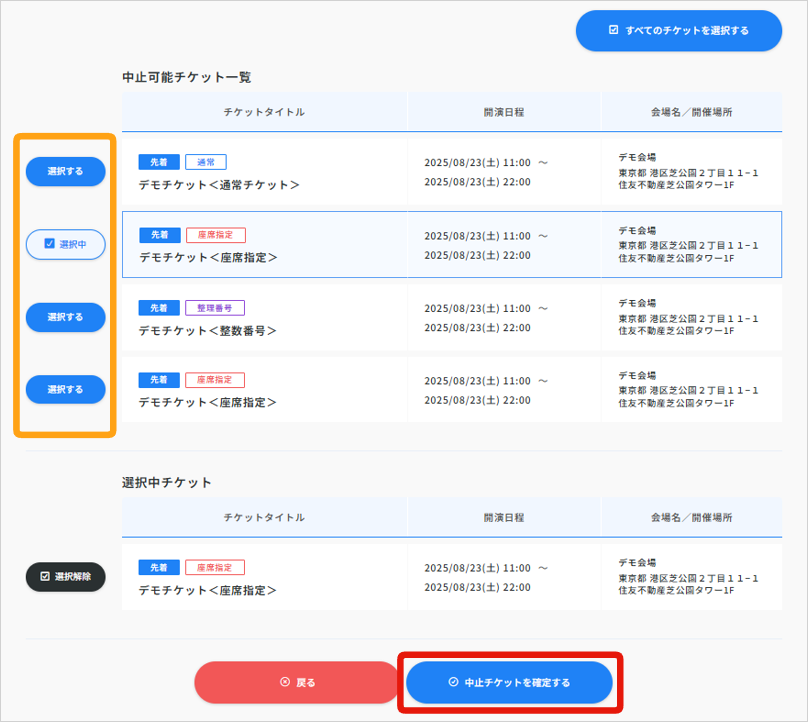
Task: Click the 座席指定 tag in the highlighted row
Action: point(215,235)
